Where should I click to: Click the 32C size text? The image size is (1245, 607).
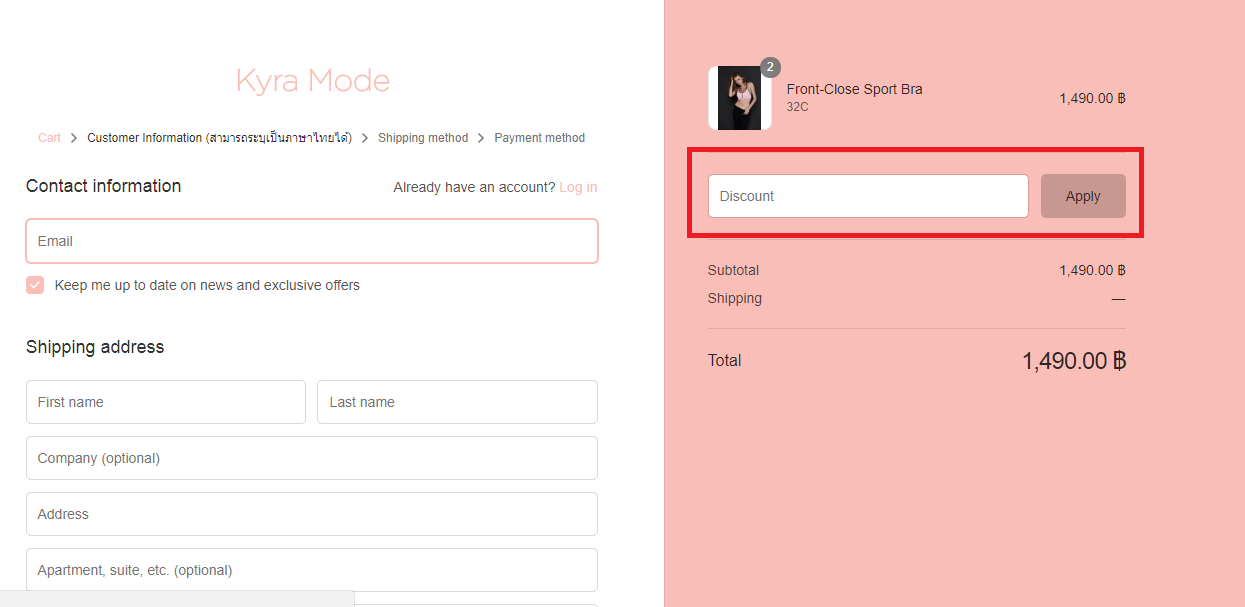click(798, 106)
